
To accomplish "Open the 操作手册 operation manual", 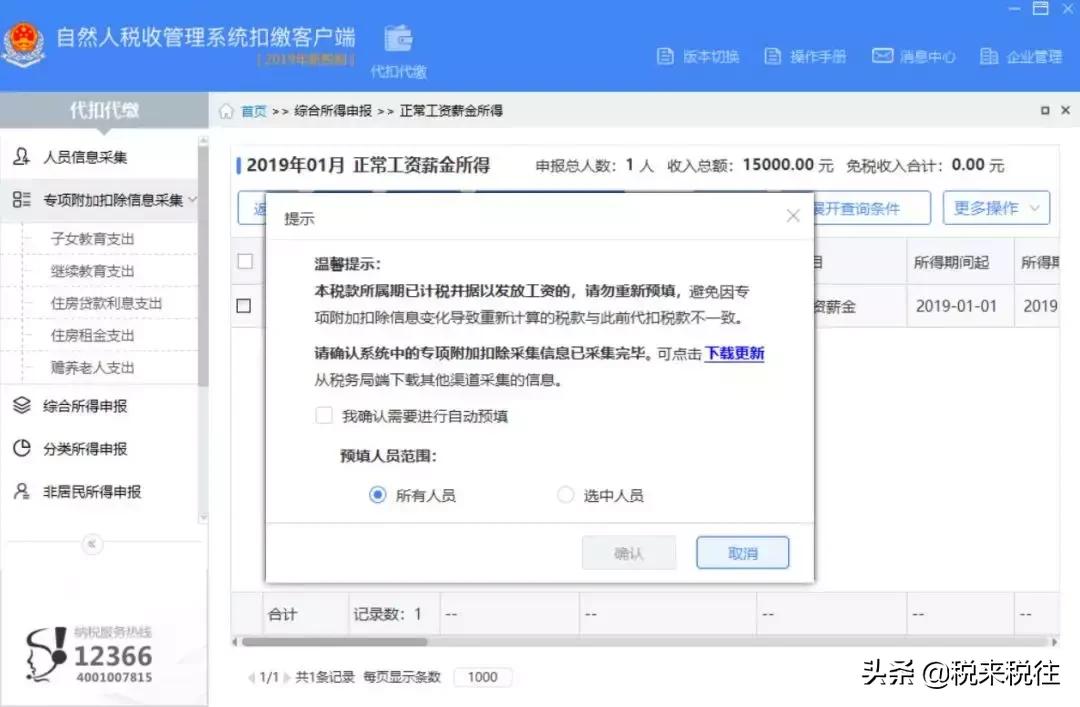I will 816,58.
